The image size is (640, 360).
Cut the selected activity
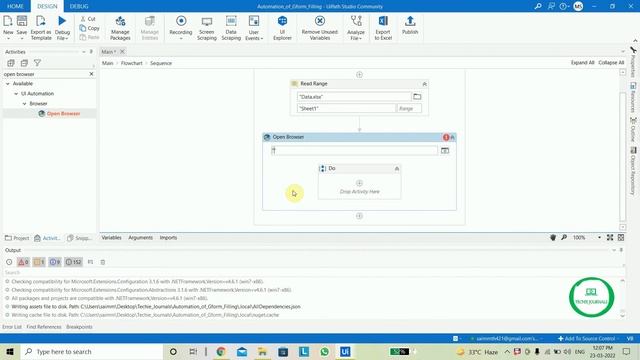coord(88,19)
